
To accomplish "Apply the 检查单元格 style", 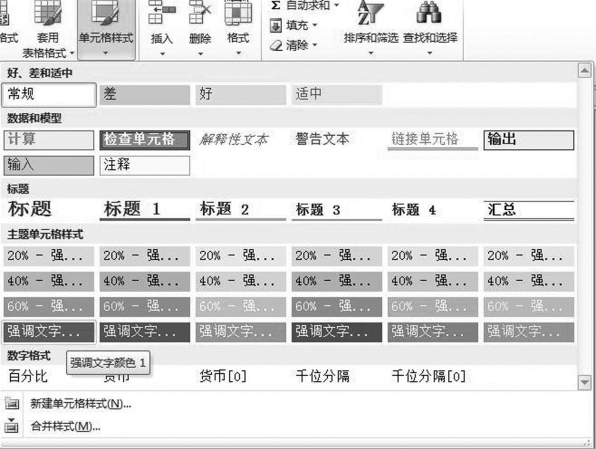I will click(145, 140).
